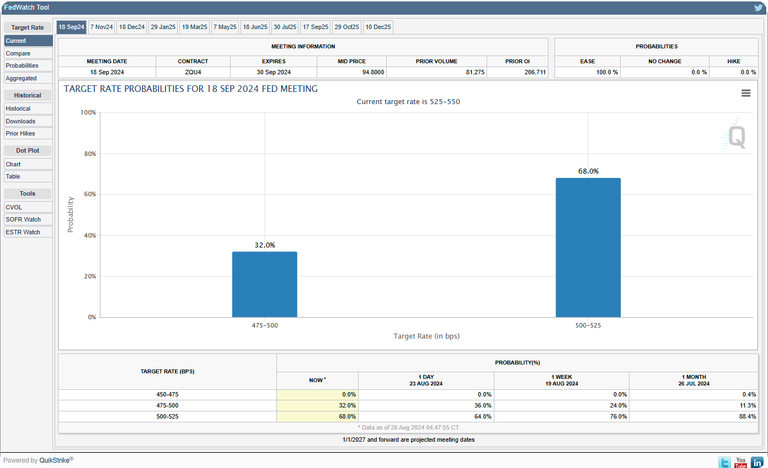Open the Dot Plot Chart item
This screenshot has width=768, height=468.
click(13, 164)
